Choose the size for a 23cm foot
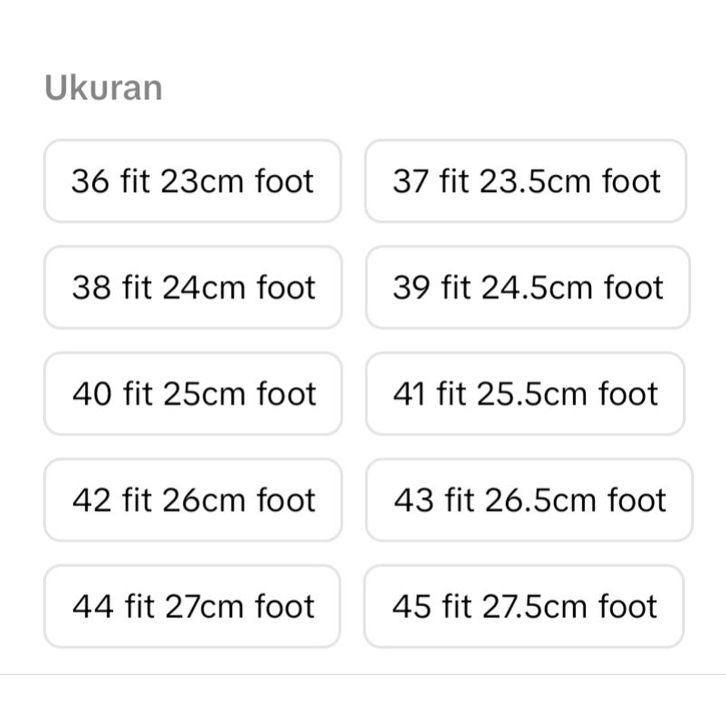The image size is (726, 726). (x=192, y=181)
